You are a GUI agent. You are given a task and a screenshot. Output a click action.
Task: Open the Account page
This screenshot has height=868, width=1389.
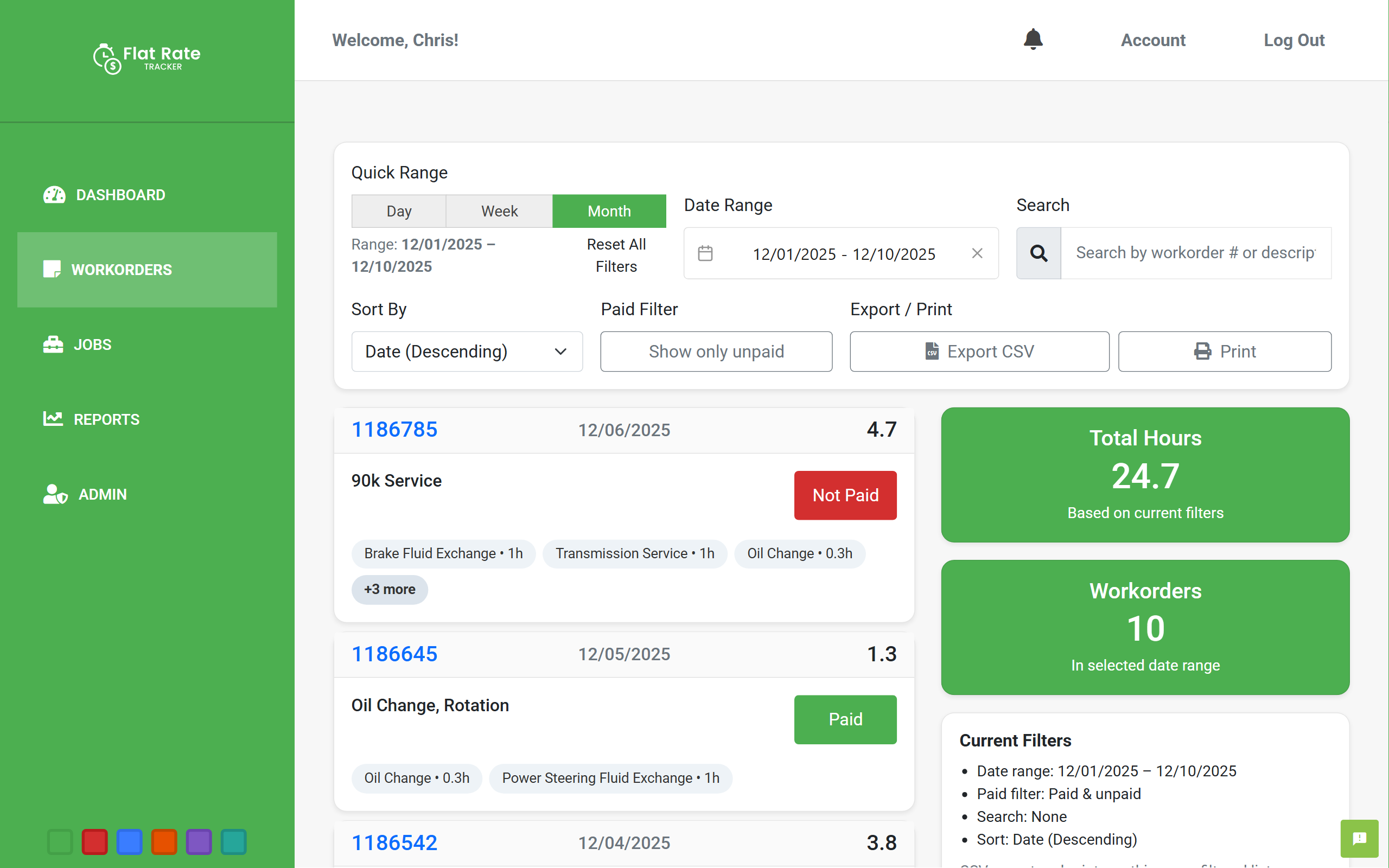[1152, 40]
